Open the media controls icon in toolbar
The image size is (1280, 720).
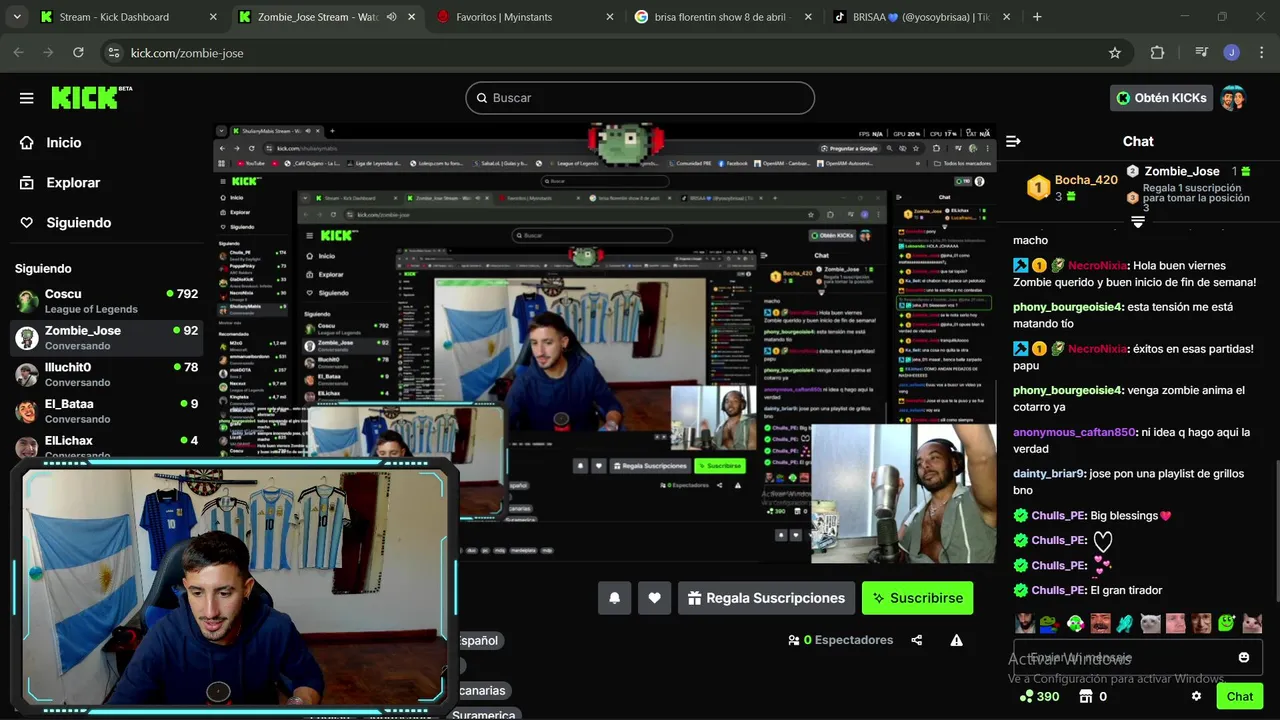1202,53
